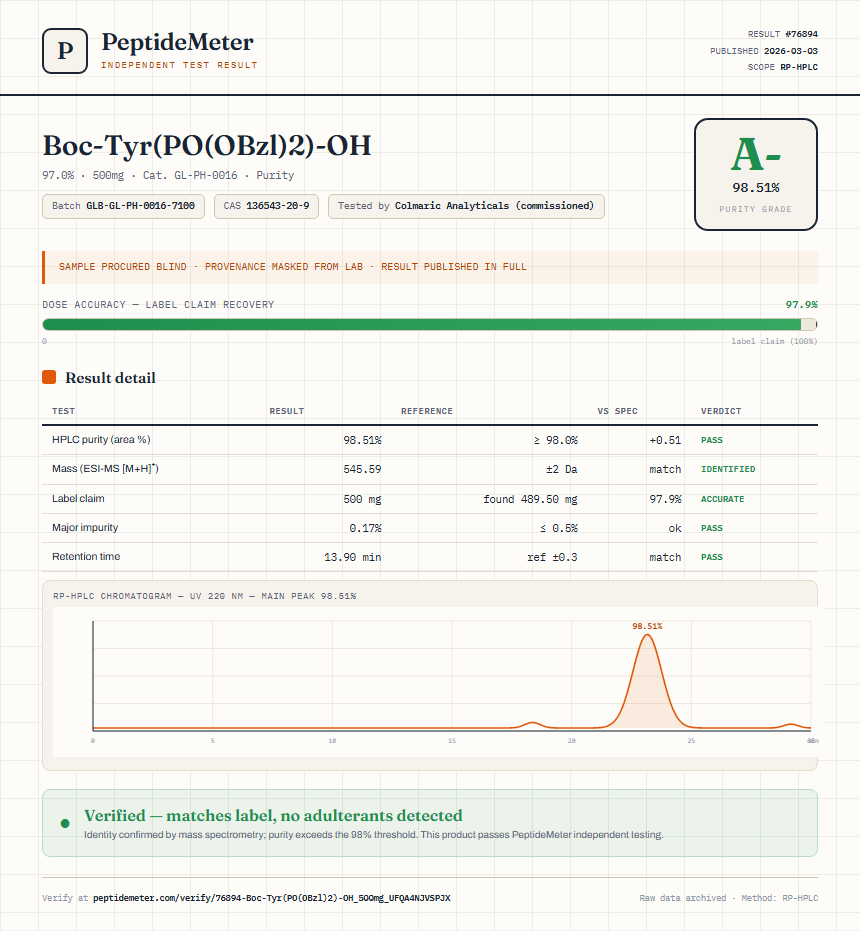Click the Boc-Tyr(PO(OBzl)2)-OH product title
860x931 pixels.
click(x=207, y=145)
